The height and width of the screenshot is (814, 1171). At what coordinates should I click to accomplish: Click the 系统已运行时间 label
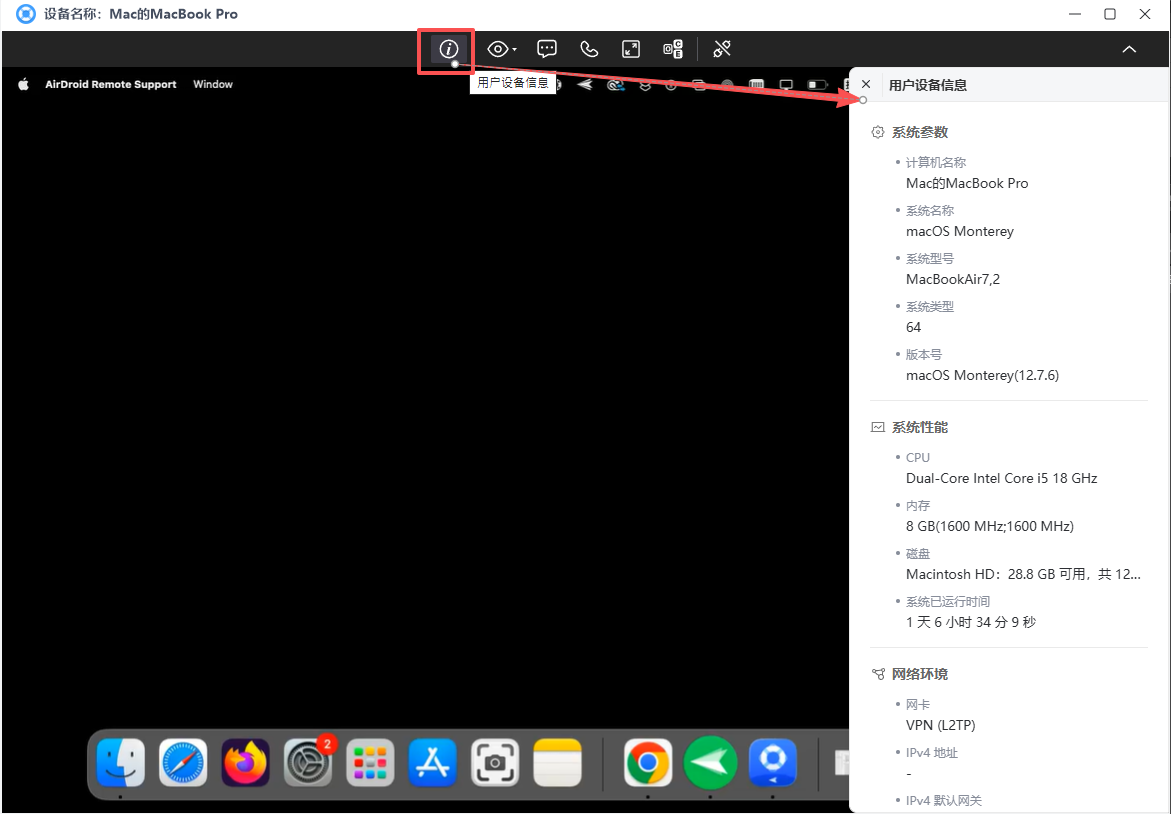click(x=948, y=602)
